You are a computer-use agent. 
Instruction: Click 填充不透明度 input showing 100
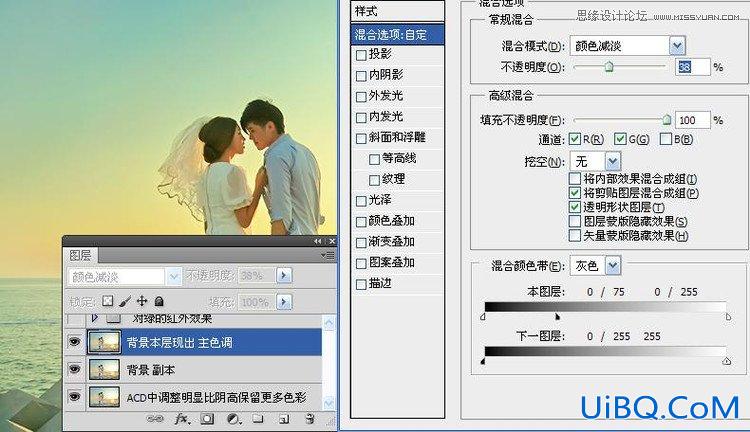pyautogui.click(x=693, y=120)
